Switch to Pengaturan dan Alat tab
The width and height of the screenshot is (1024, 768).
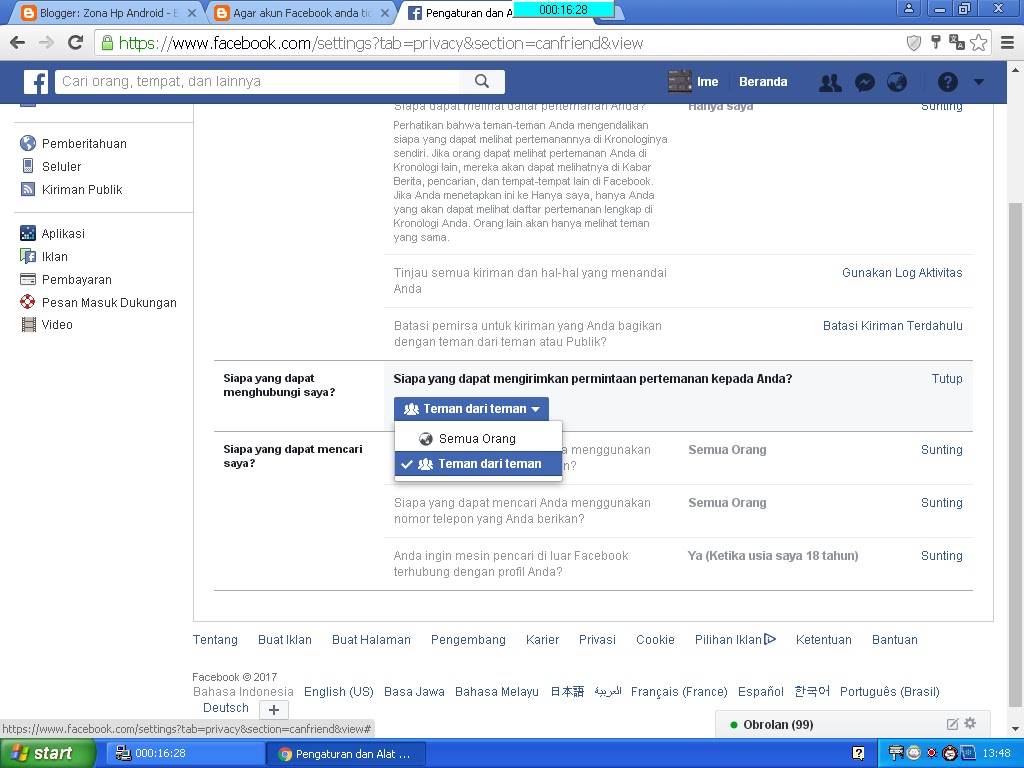pyautogui.click(x=468, y=12)
